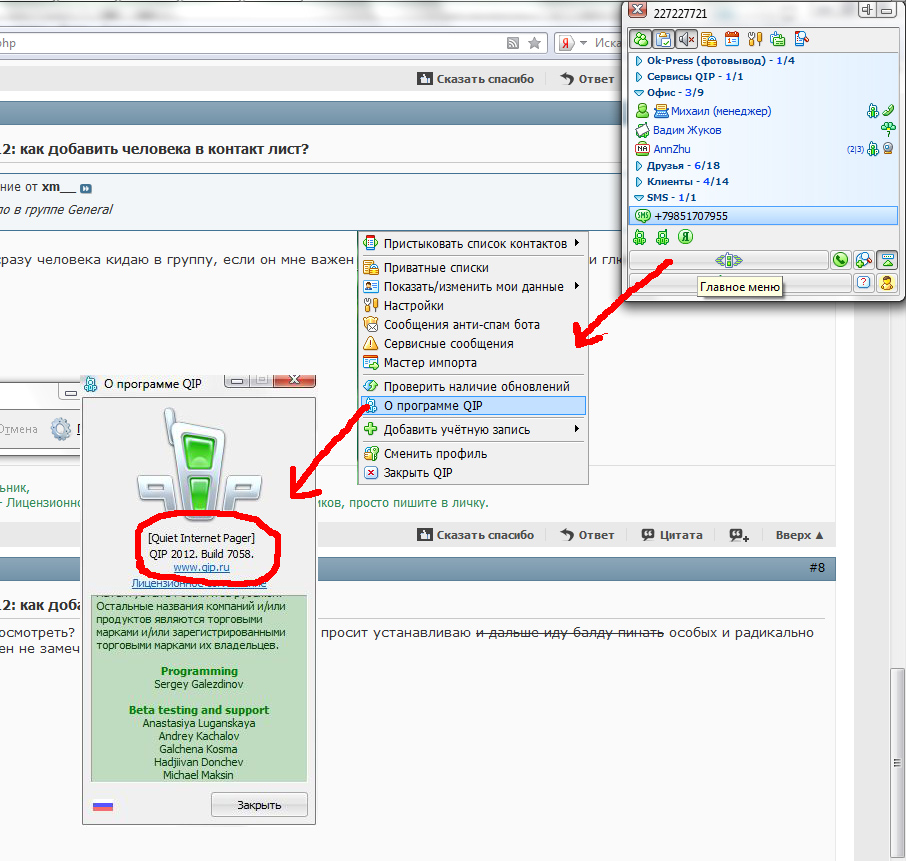Click the QIP client icon beside Михаил
906x861 pixels.
click(x=872, y=110)
